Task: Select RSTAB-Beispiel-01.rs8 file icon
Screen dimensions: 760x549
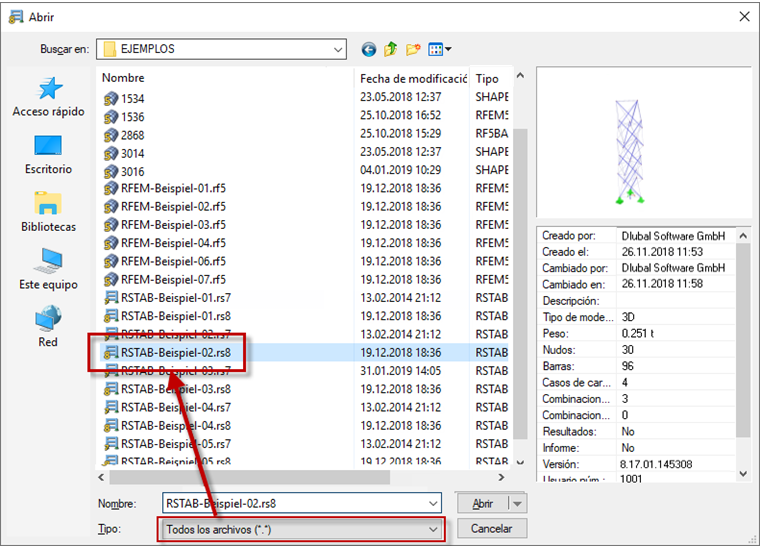Action: tap(111, 316)
